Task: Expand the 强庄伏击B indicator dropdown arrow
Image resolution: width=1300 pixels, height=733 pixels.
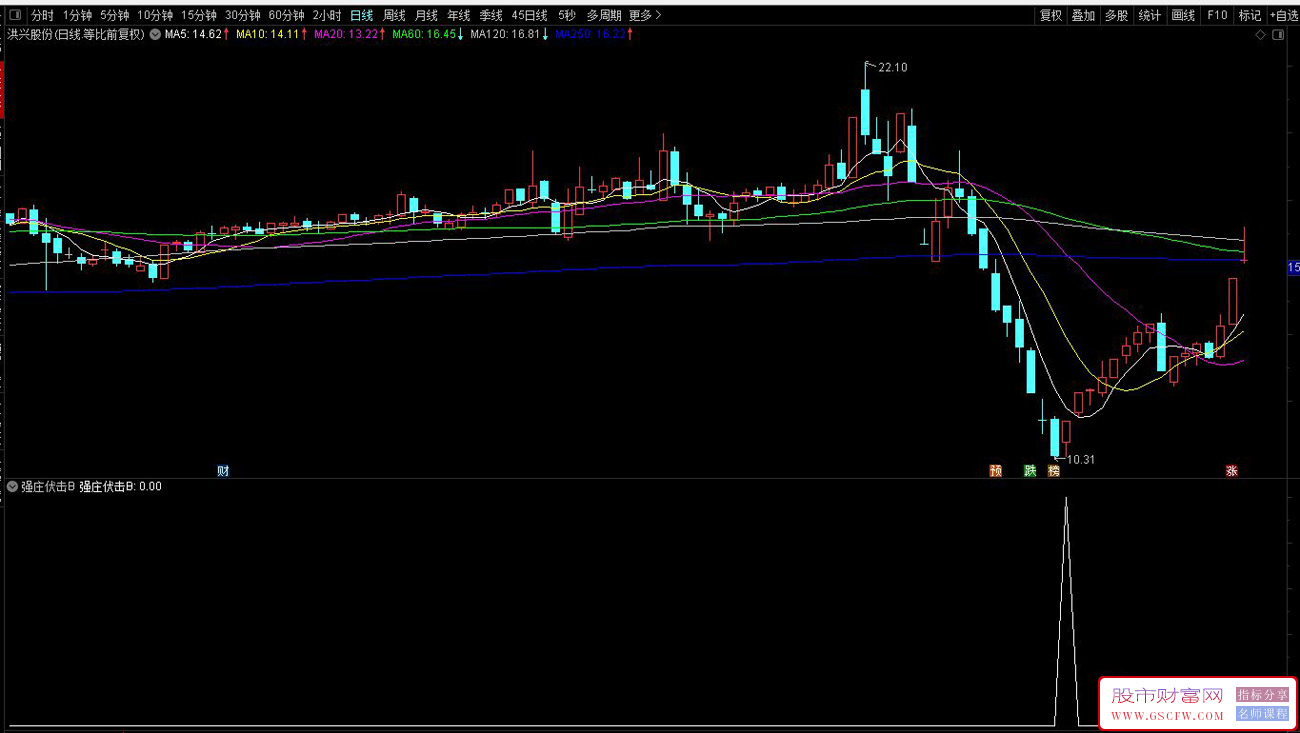Action: tap(12, 487)
